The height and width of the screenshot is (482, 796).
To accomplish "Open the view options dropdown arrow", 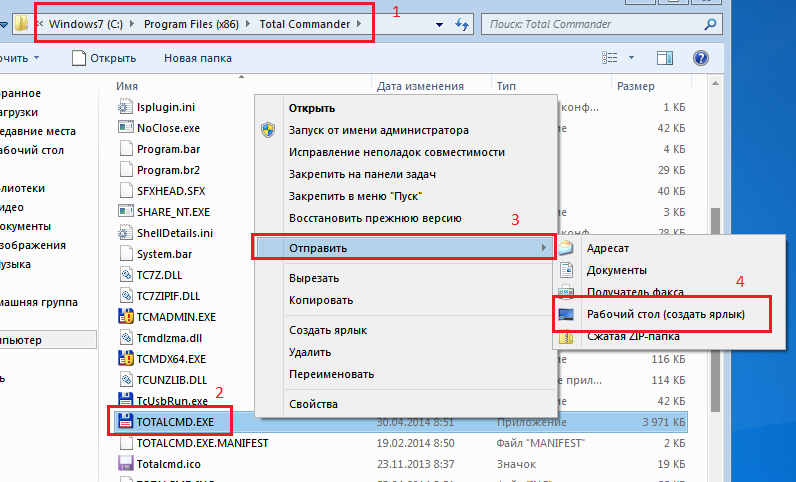I will 632,58.
